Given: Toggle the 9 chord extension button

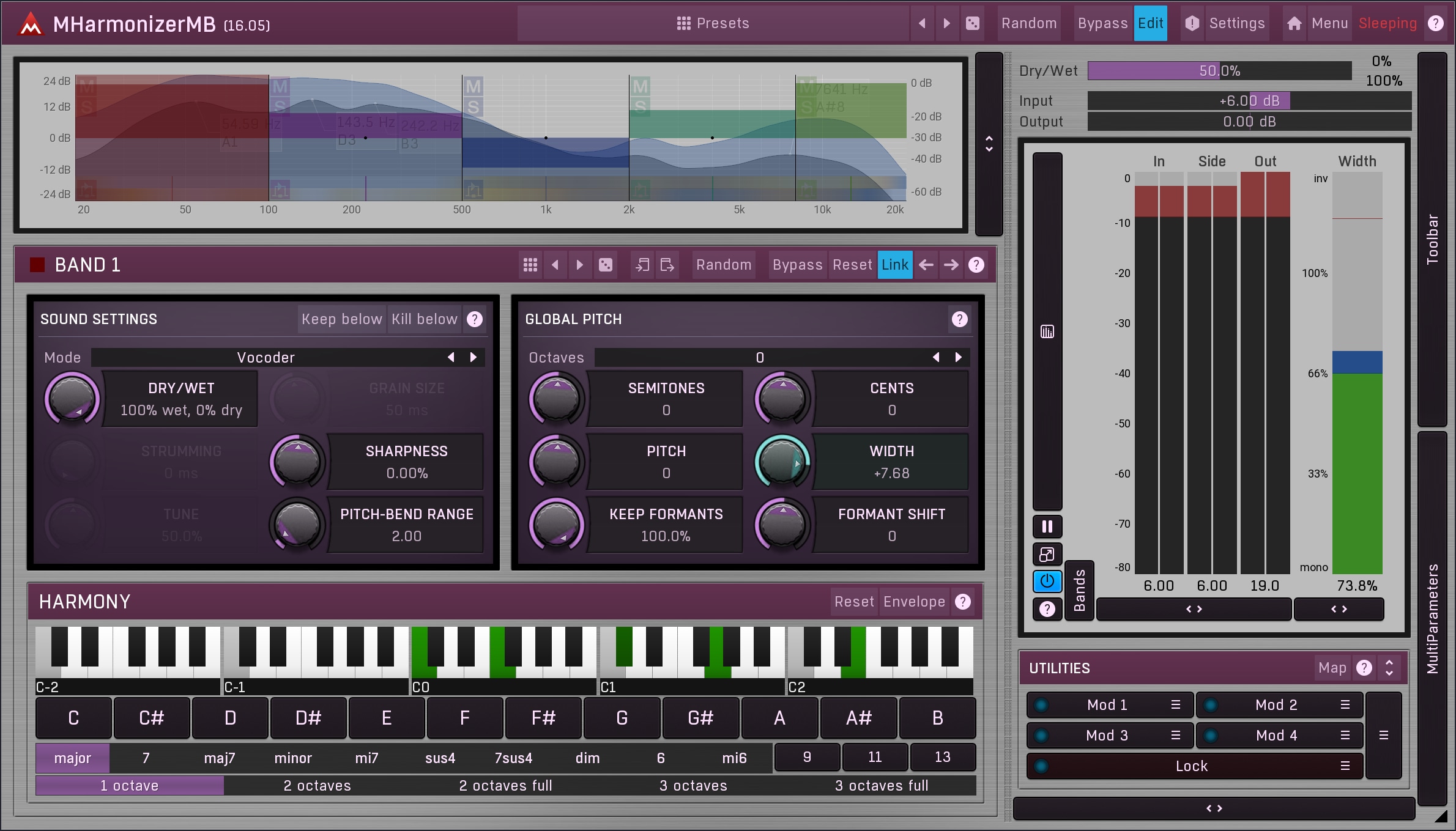Looking at the screenshot, I should pos(807,757).
